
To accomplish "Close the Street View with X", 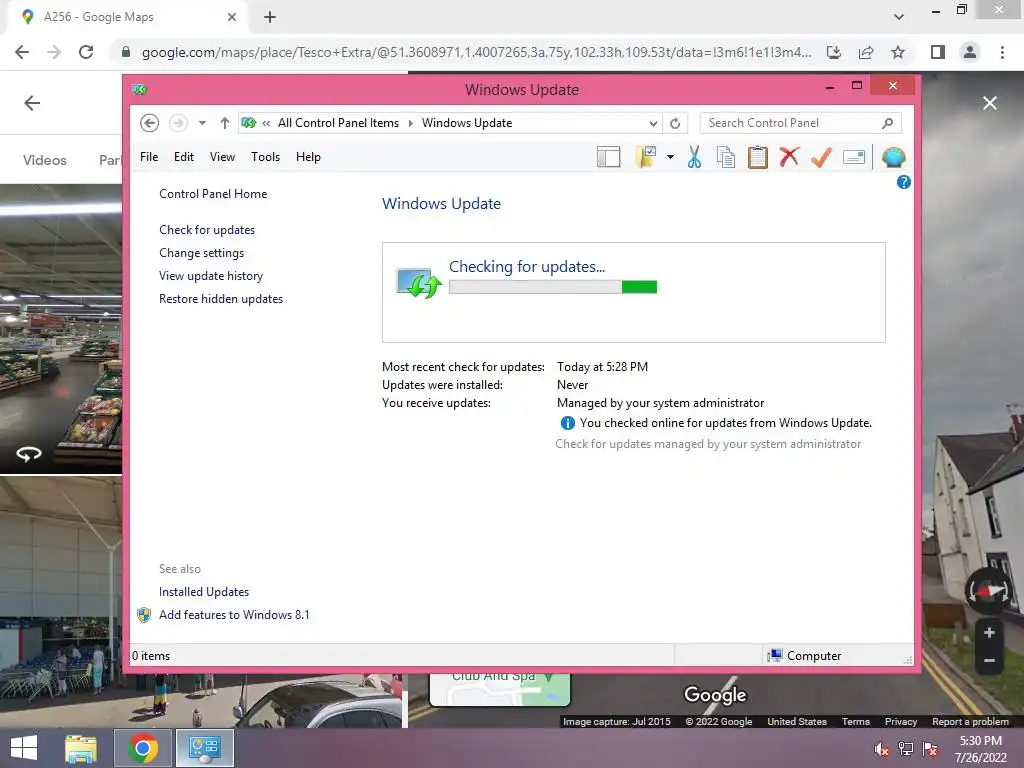I will 989,103.
